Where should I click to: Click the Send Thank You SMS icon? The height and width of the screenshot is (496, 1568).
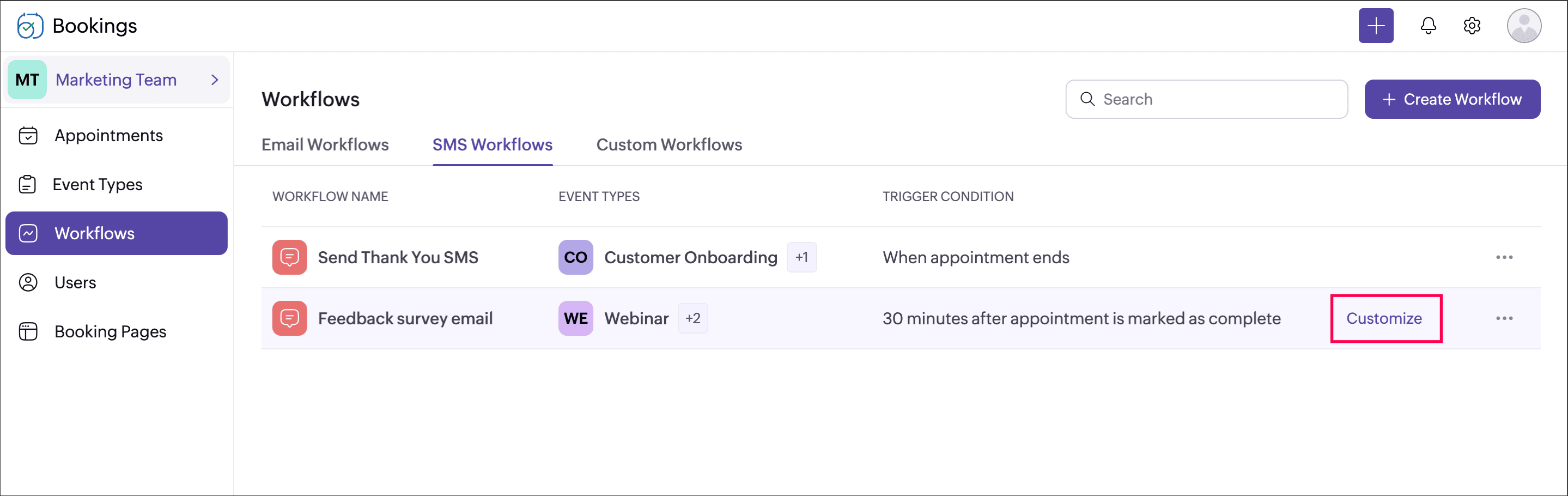click(289, 257)
